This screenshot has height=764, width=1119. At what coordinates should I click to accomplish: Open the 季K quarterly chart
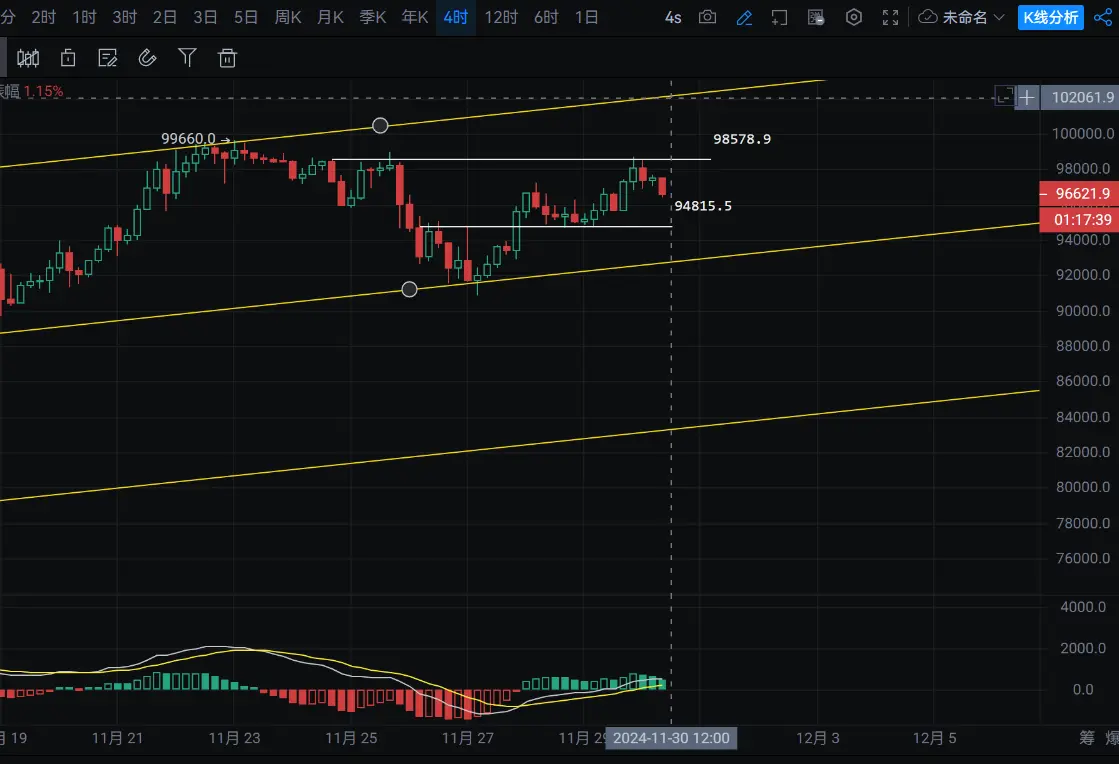click(373, 17)
